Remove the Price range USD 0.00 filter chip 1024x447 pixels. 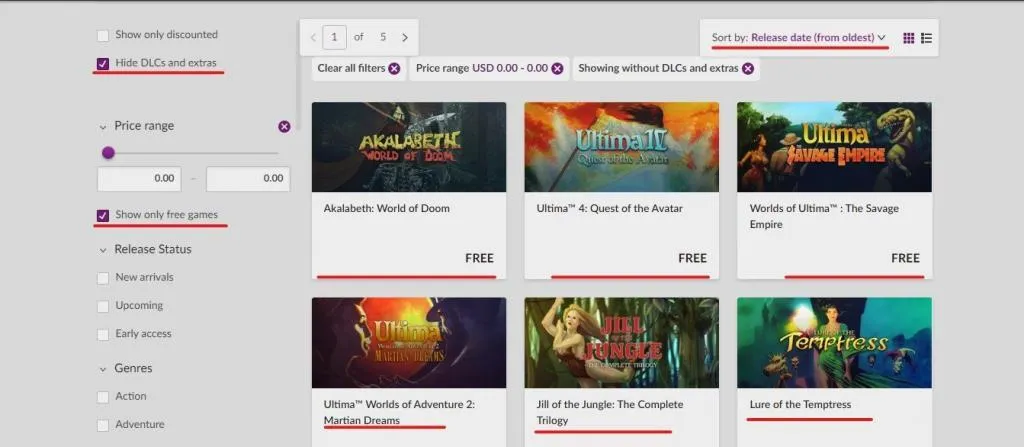coord(556,69)
